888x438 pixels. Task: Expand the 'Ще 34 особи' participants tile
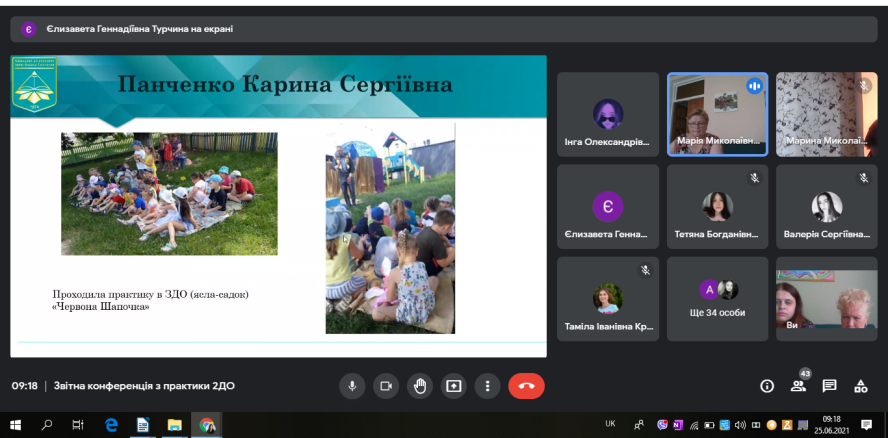click(717, 298)
